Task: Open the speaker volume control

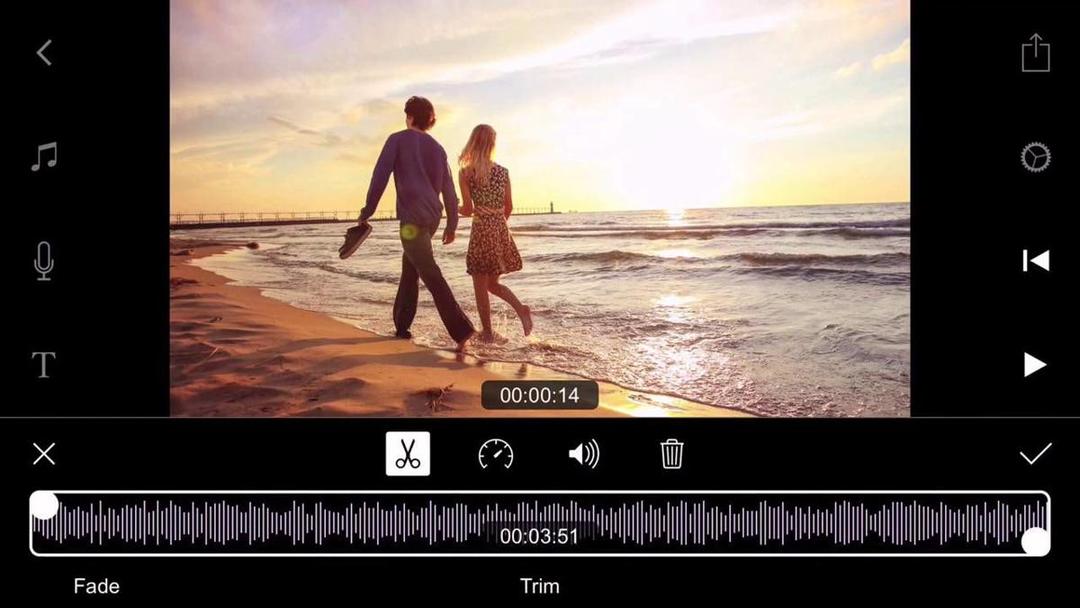Action: tap(583, 454)
